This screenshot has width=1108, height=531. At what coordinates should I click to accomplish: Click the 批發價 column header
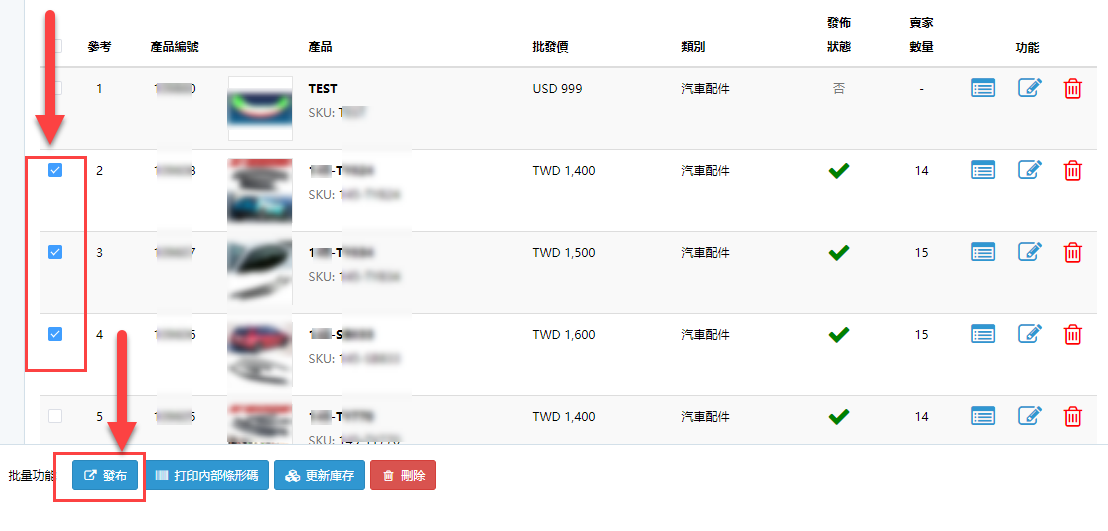550,47
